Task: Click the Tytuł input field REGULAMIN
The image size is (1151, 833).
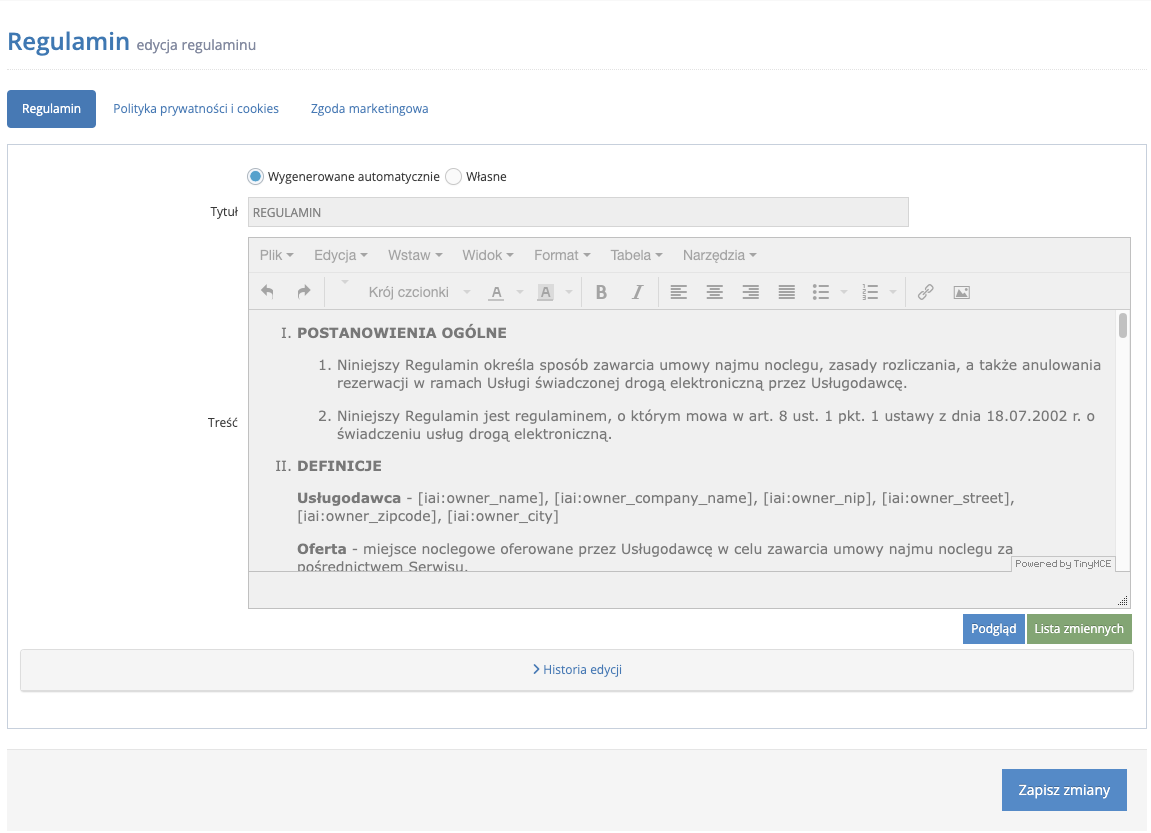Action: [578, 212]
